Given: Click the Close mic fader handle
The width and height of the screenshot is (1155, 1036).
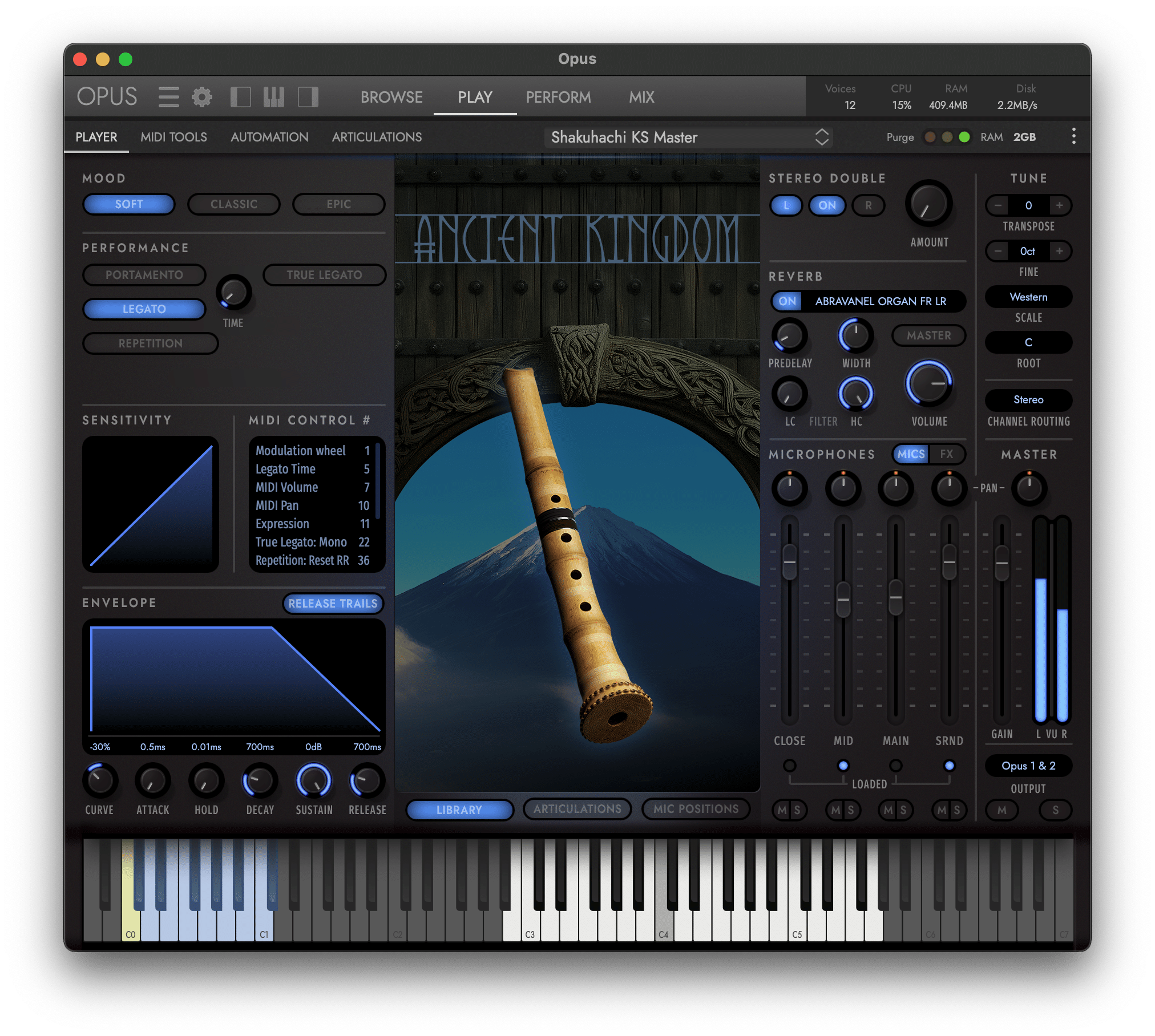Looking at the screenshot, I should tap(790, 561).
